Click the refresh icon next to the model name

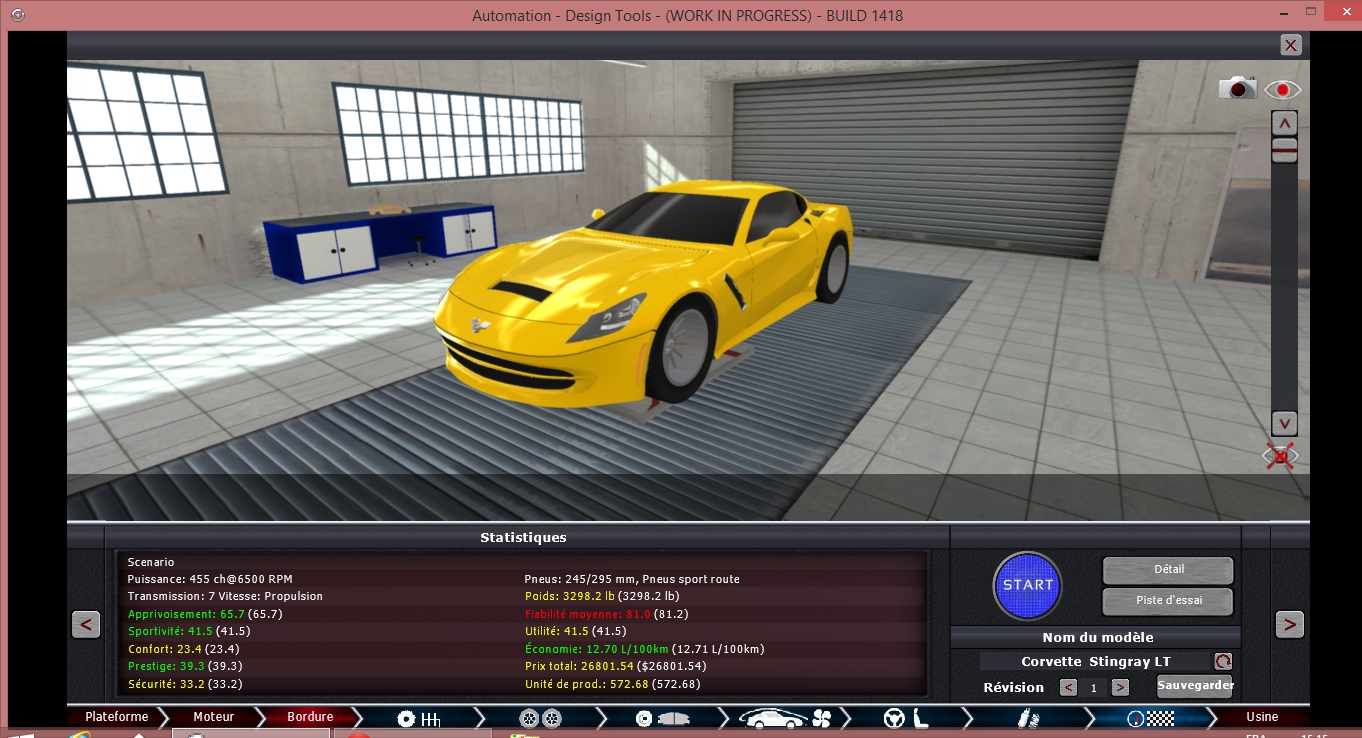point(1223,662)
